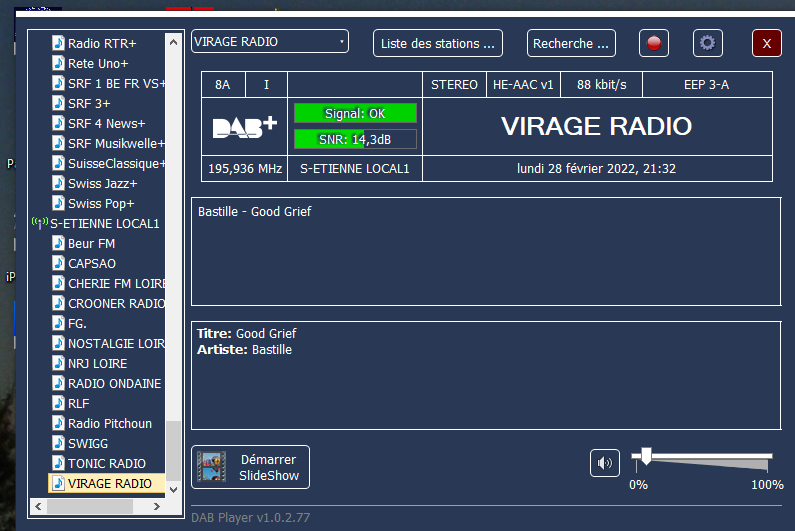795x531 pixels.
Task: Select SRF 3+ in station list
Action: point(89,103)
